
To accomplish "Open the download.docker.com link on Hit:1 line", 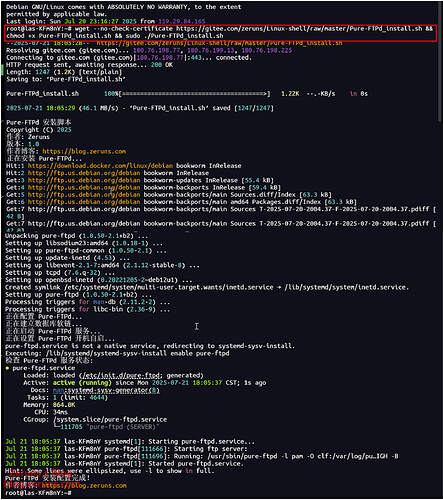I will (100, 166).
